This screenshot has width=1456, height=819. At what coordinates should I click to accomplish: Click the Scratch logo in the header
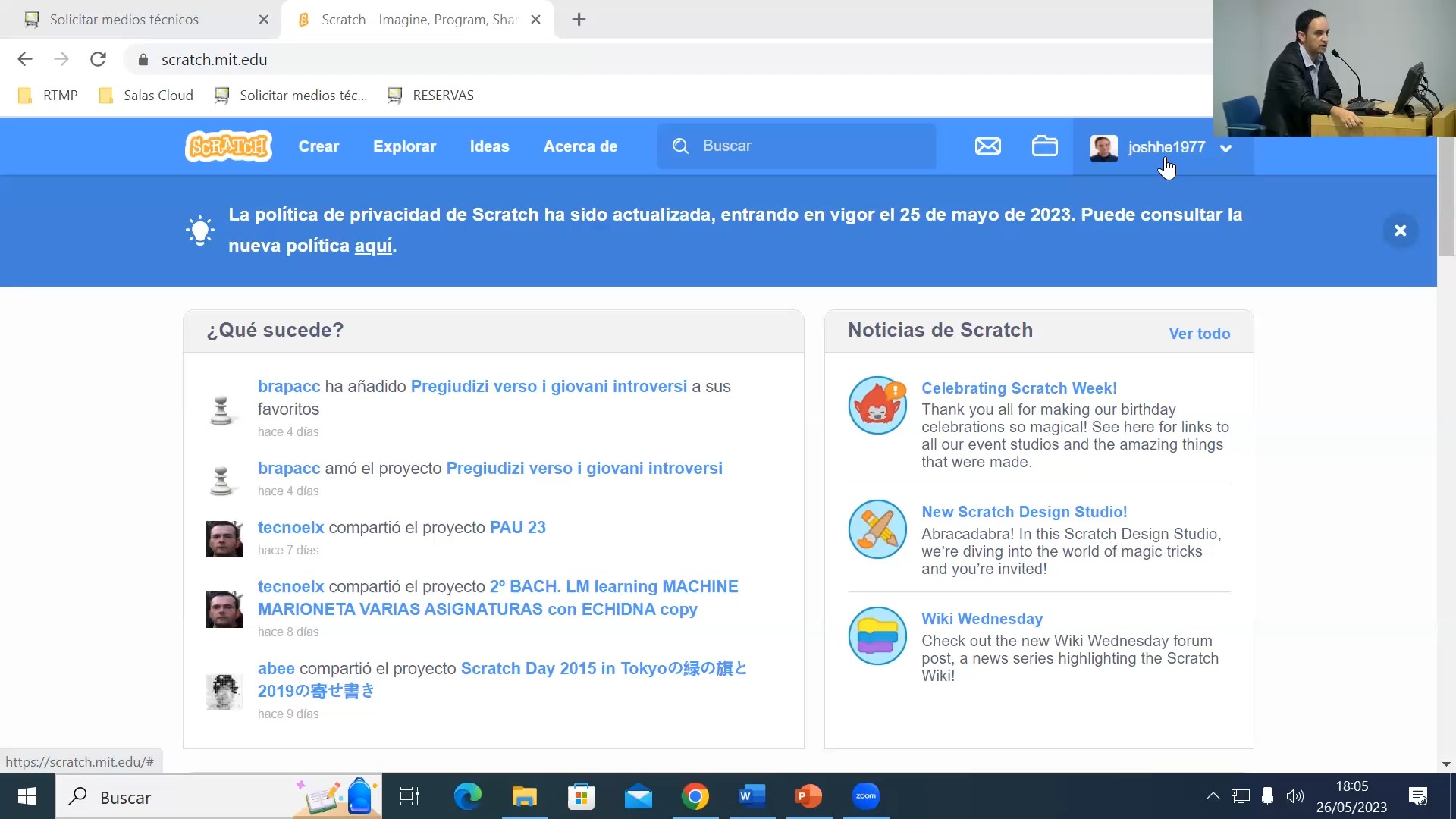[228, 146]
